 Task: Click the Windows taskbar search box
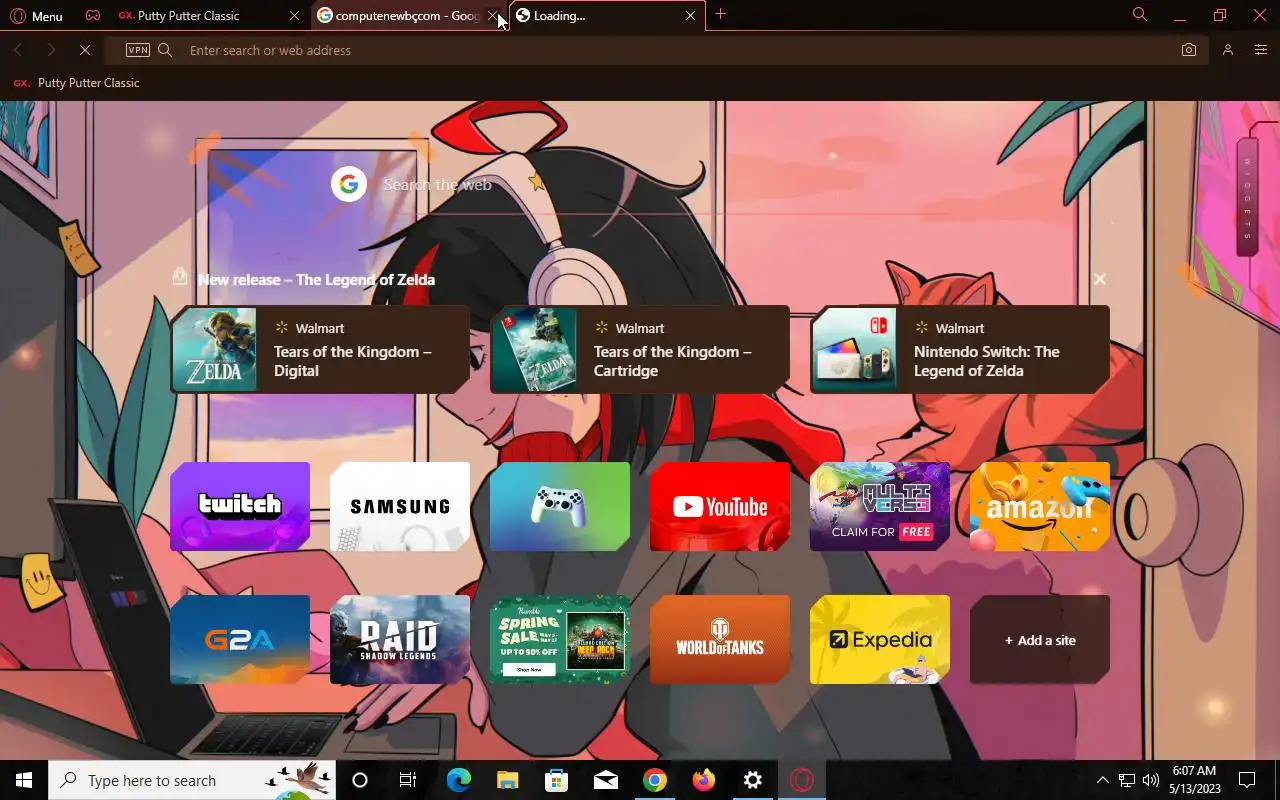(x=192, y=780)
